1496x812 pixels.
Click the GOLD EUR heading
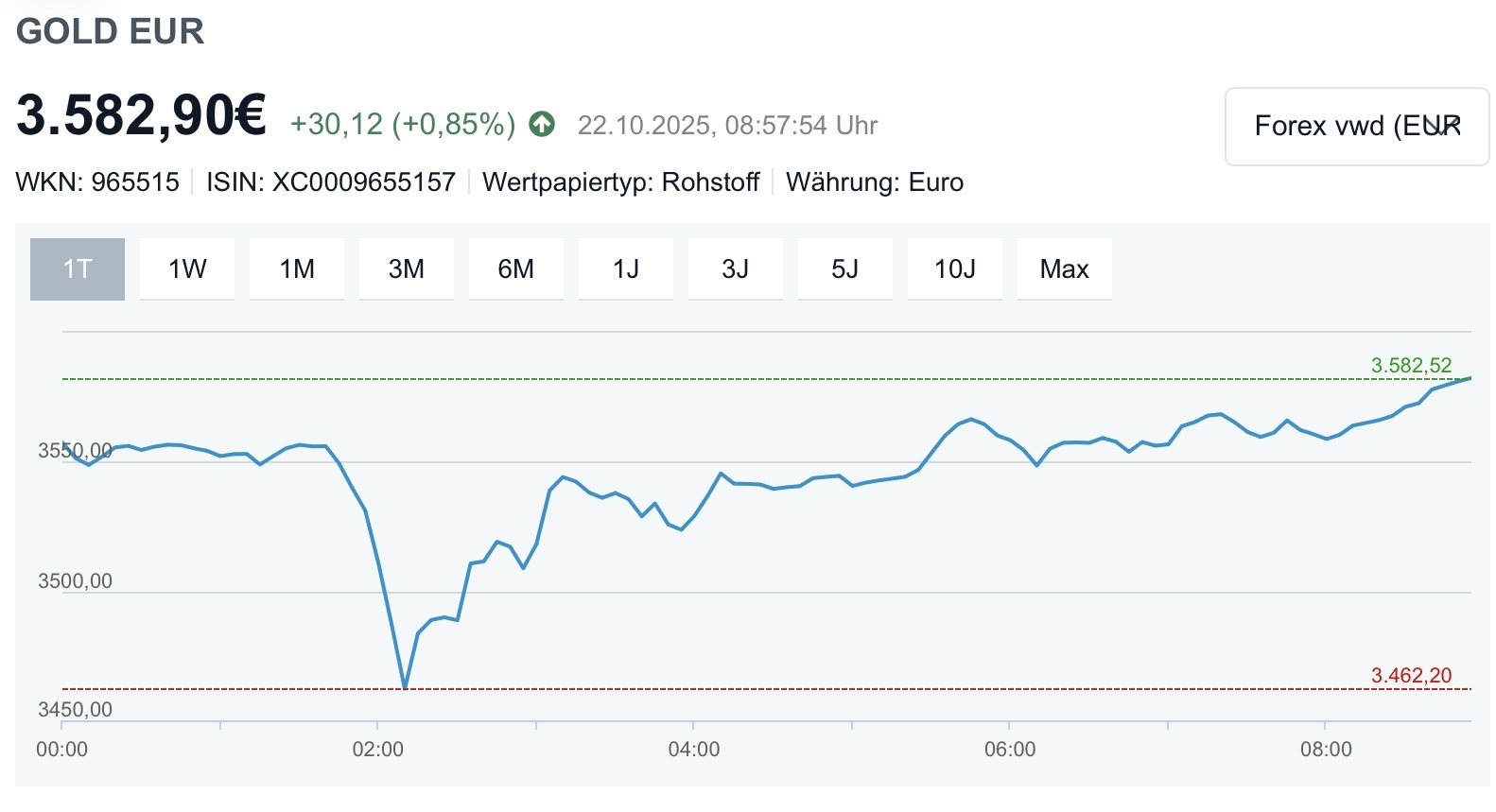click(111, 32)
